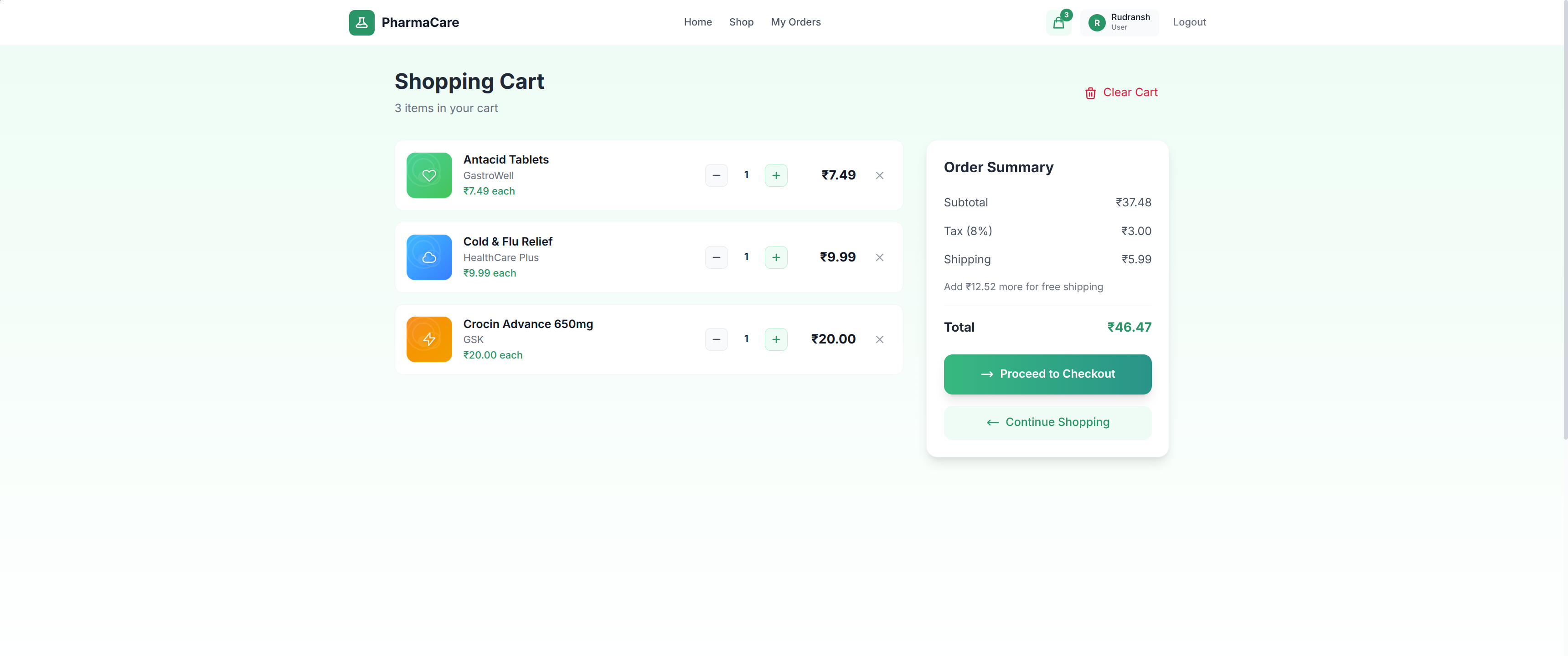Viewport: 1568px width, 656px height.
Task: Decrease quantity of Crocin Advance 650mg
Action: tap(717, 339)
